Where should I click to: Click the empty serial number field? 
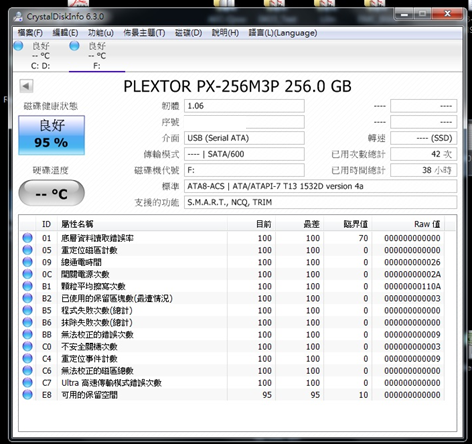click(244, 122)
